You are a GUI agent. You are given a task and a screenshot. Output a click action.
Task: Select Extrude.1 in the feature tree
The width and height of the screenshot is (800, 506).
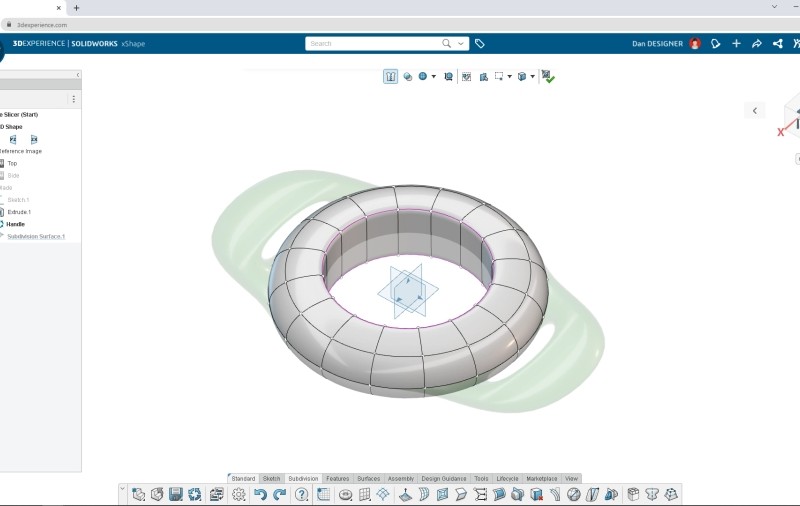click(x=19, y=212)
